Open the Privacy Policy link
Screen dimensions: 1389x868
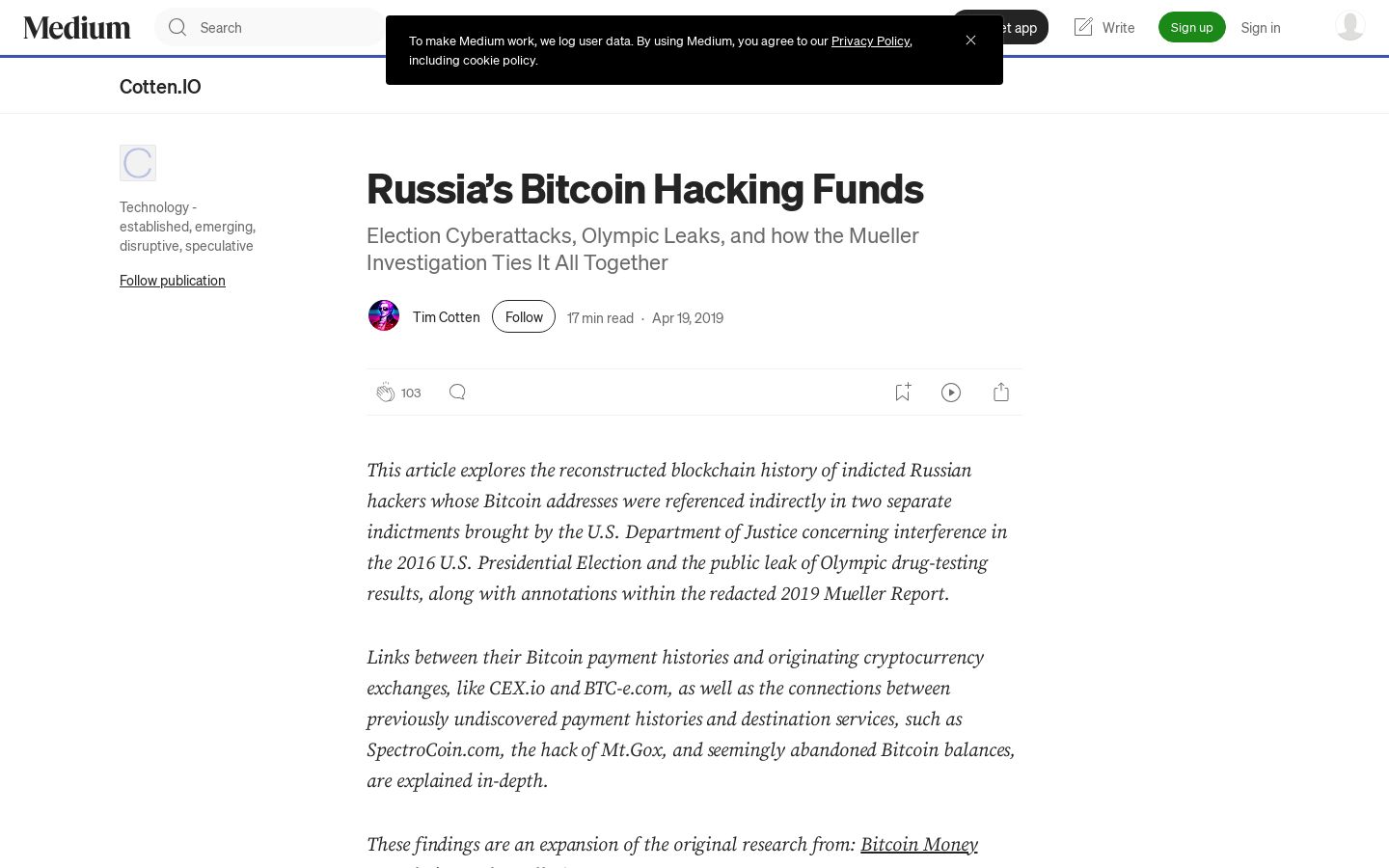coord(870,41)
